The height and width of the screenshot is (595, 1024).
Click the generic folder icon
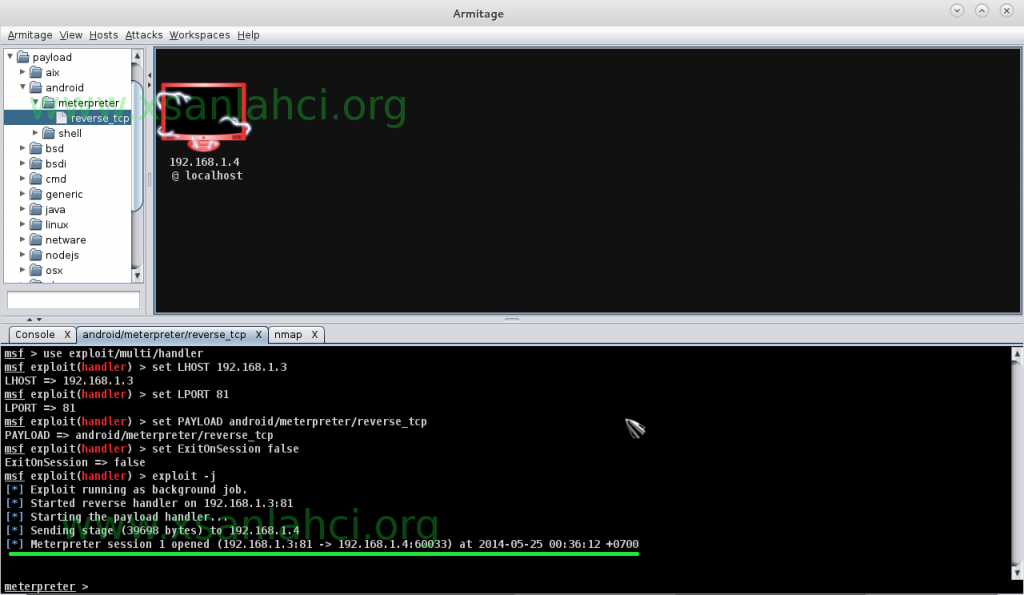point(36,194)
